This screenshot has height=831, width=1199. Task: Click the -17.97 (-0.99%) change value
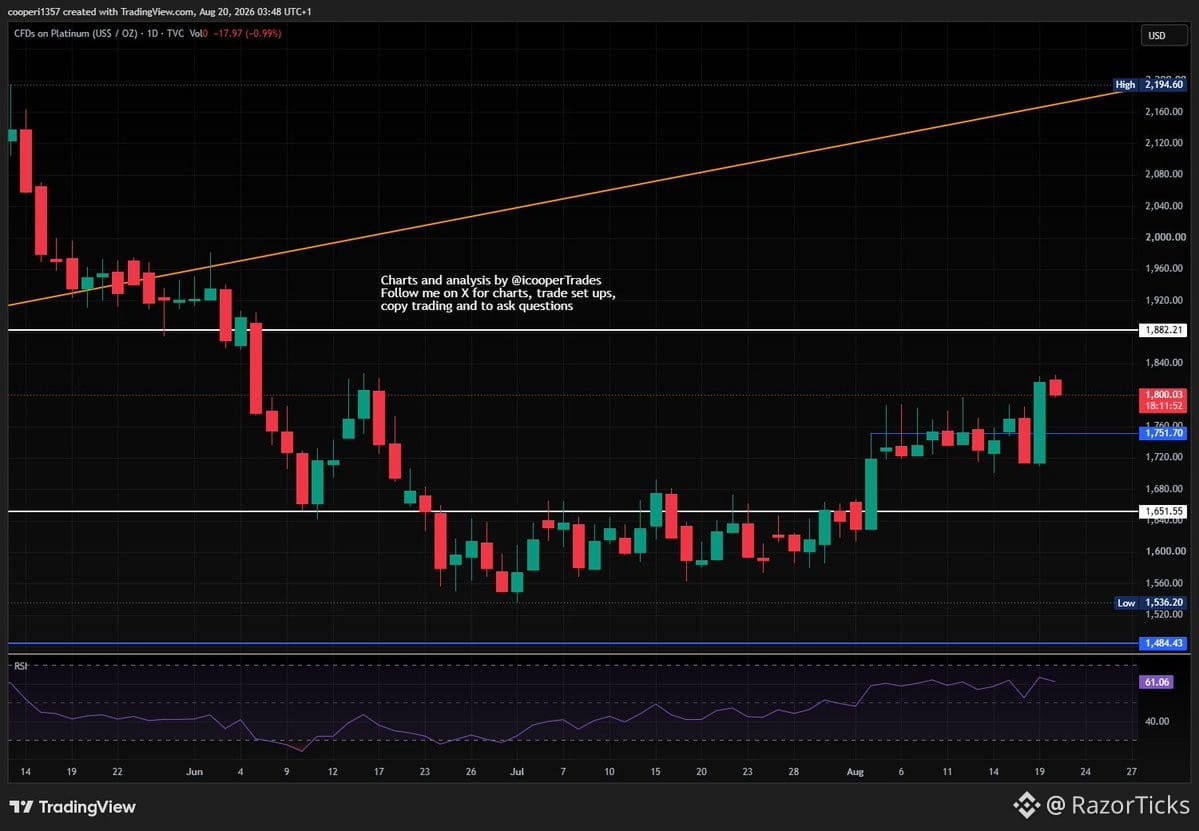click(246, 34)
